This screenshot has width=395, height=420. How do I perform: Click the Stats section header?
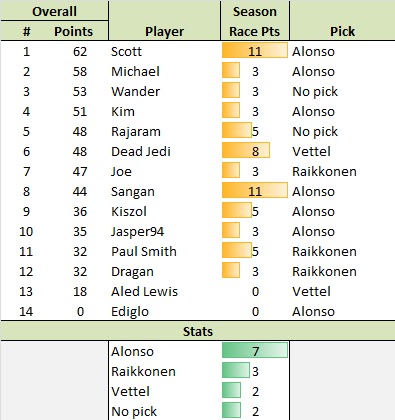[198, 331]
